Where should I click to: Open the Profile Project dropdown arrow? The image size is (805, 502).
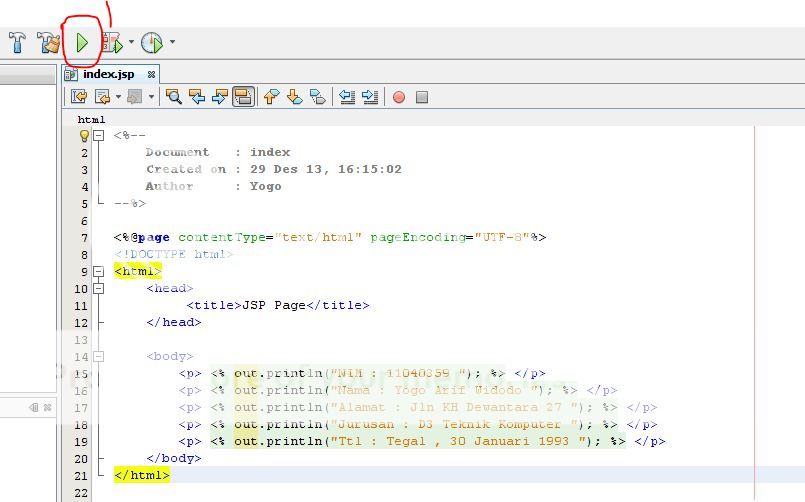(x=172, y=42)
